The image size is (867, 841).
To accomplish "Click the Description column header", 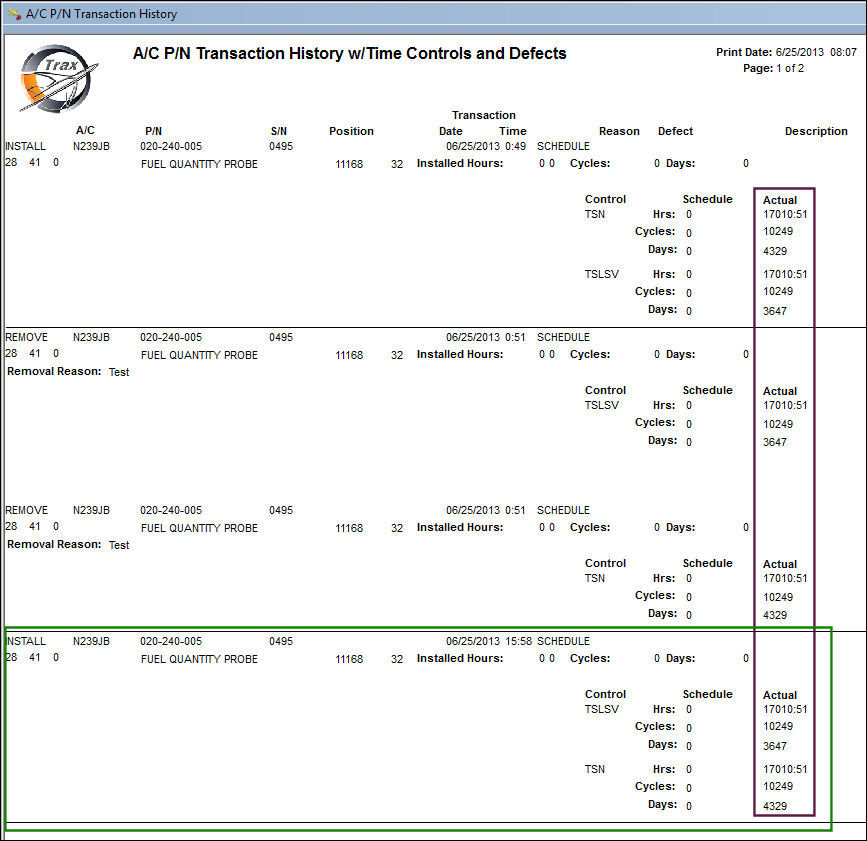I will point(816,131).
